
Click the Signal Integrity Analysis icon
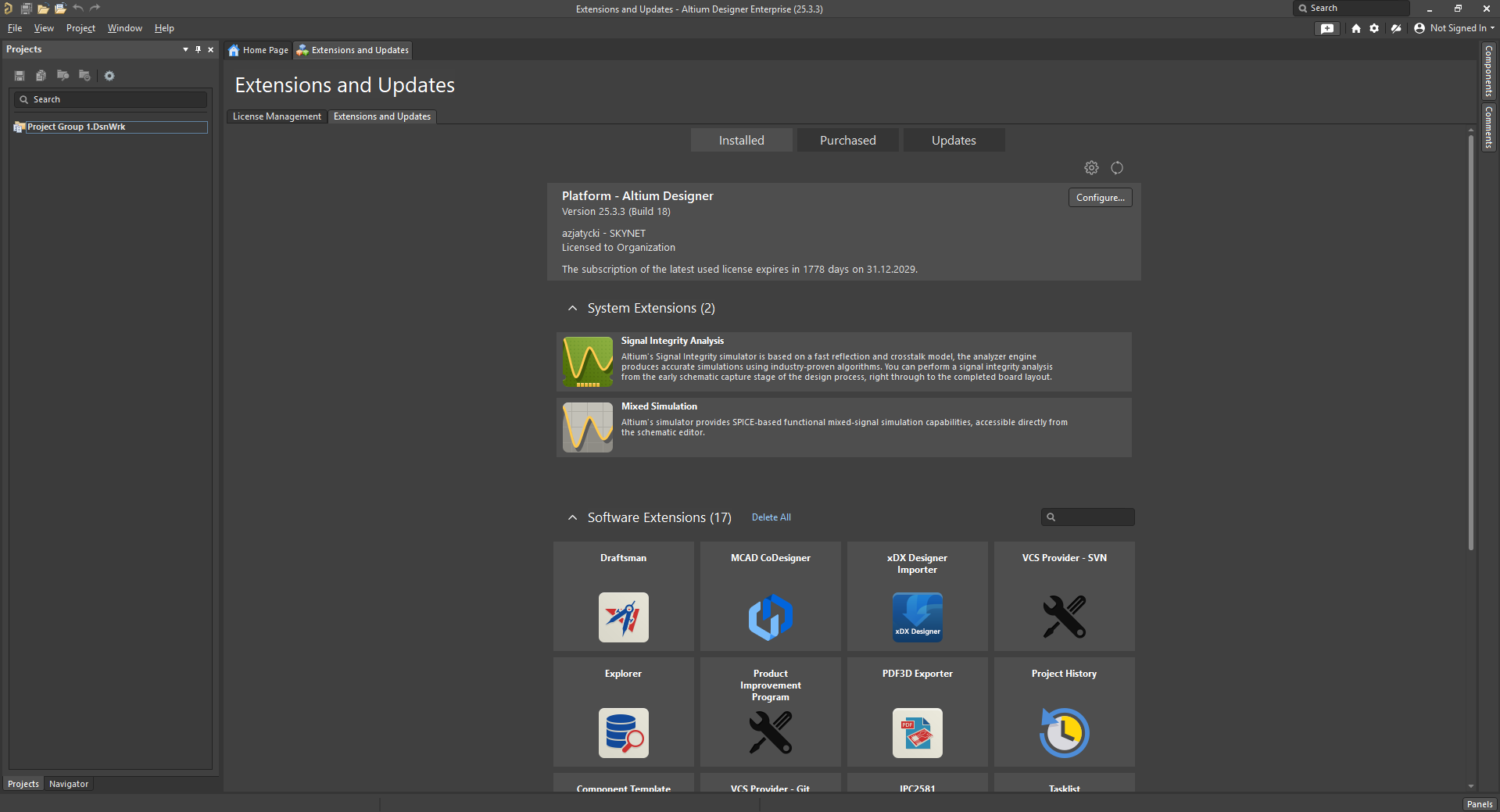tap(588, 362)
